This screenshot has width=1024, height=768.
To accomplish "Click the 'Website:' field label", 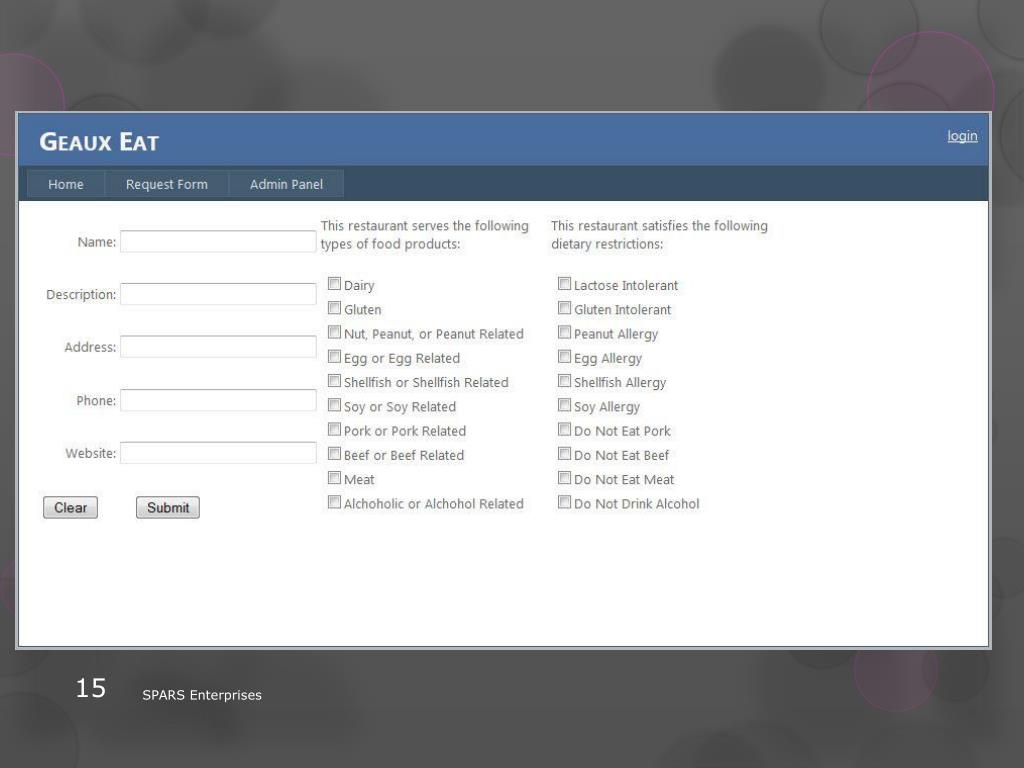I will coord(91,453).
